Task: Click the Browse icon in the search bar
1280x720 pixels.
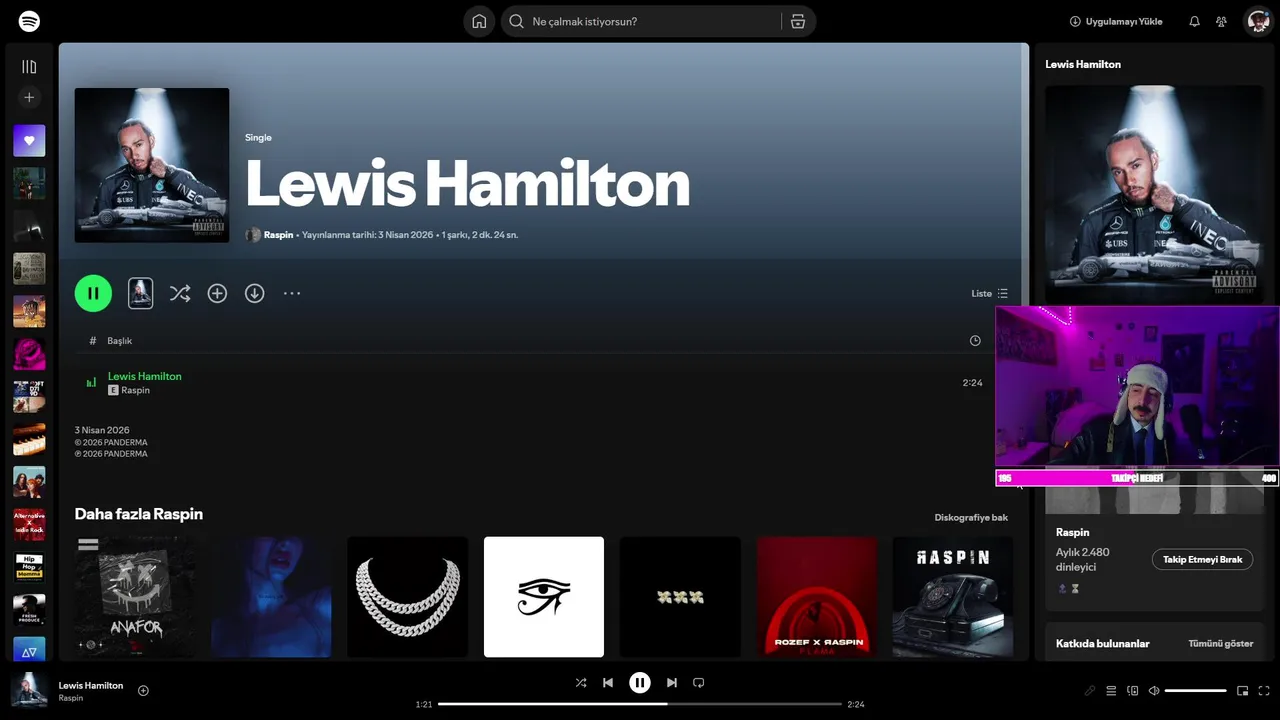Action: tap(797, 21)
